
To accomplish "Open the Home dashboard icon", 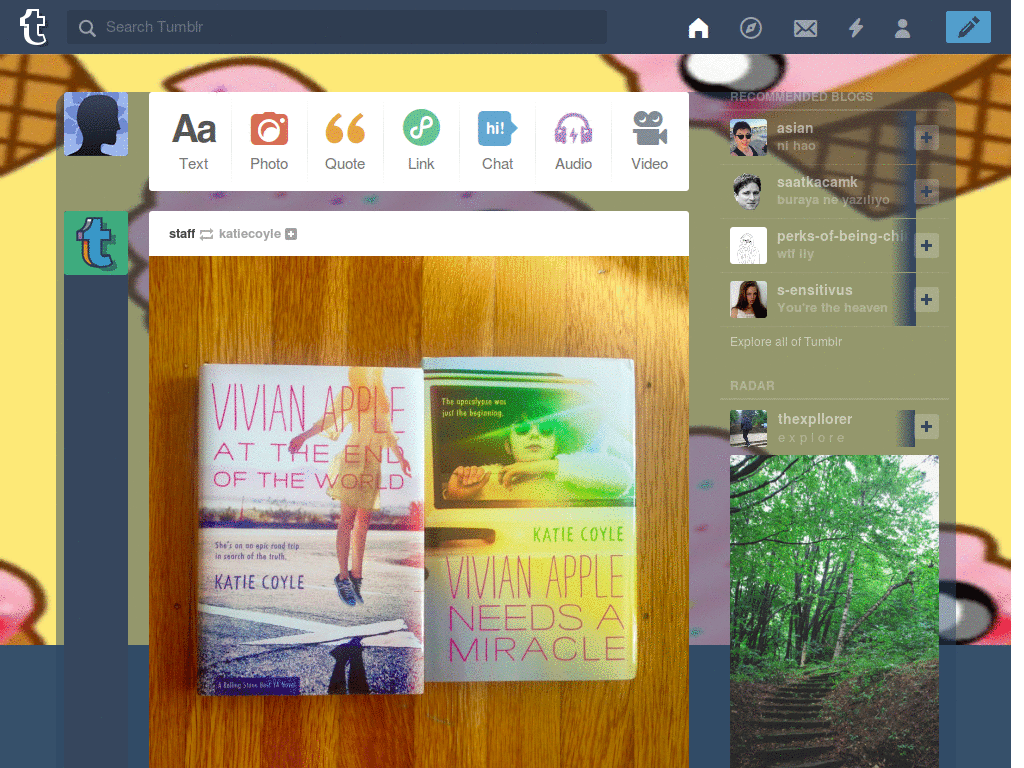I will pos(698,28).
